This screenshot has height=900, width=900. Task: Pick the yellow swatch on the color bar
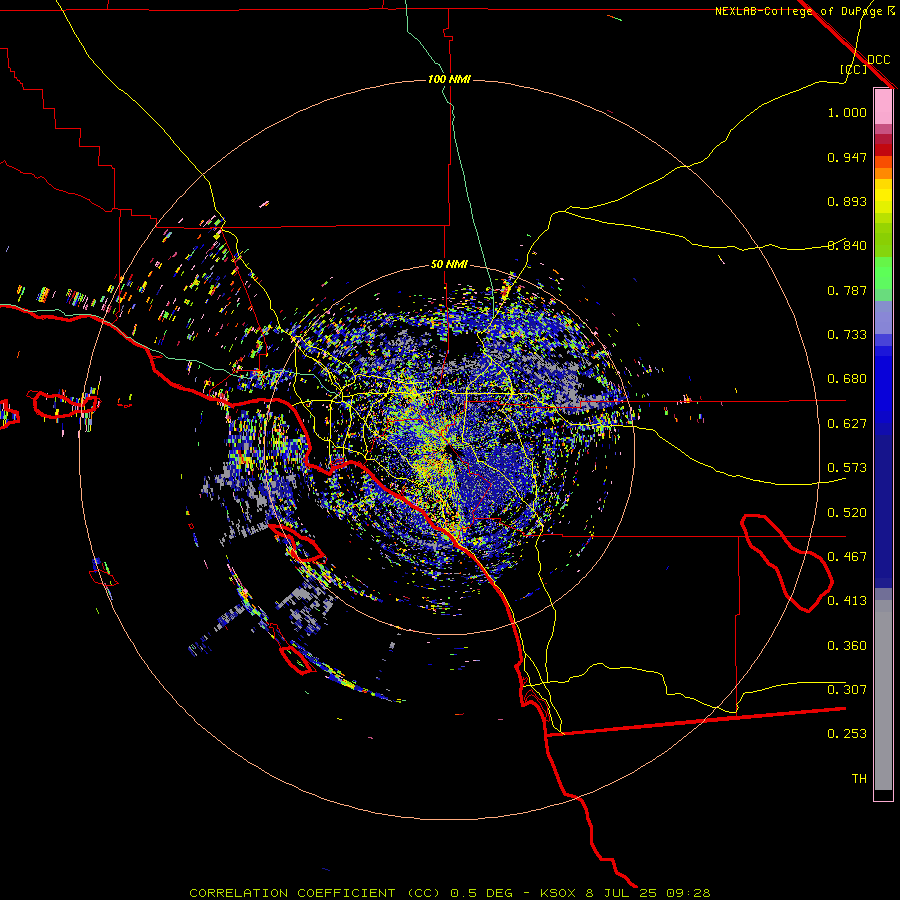(x=883, y=196)
